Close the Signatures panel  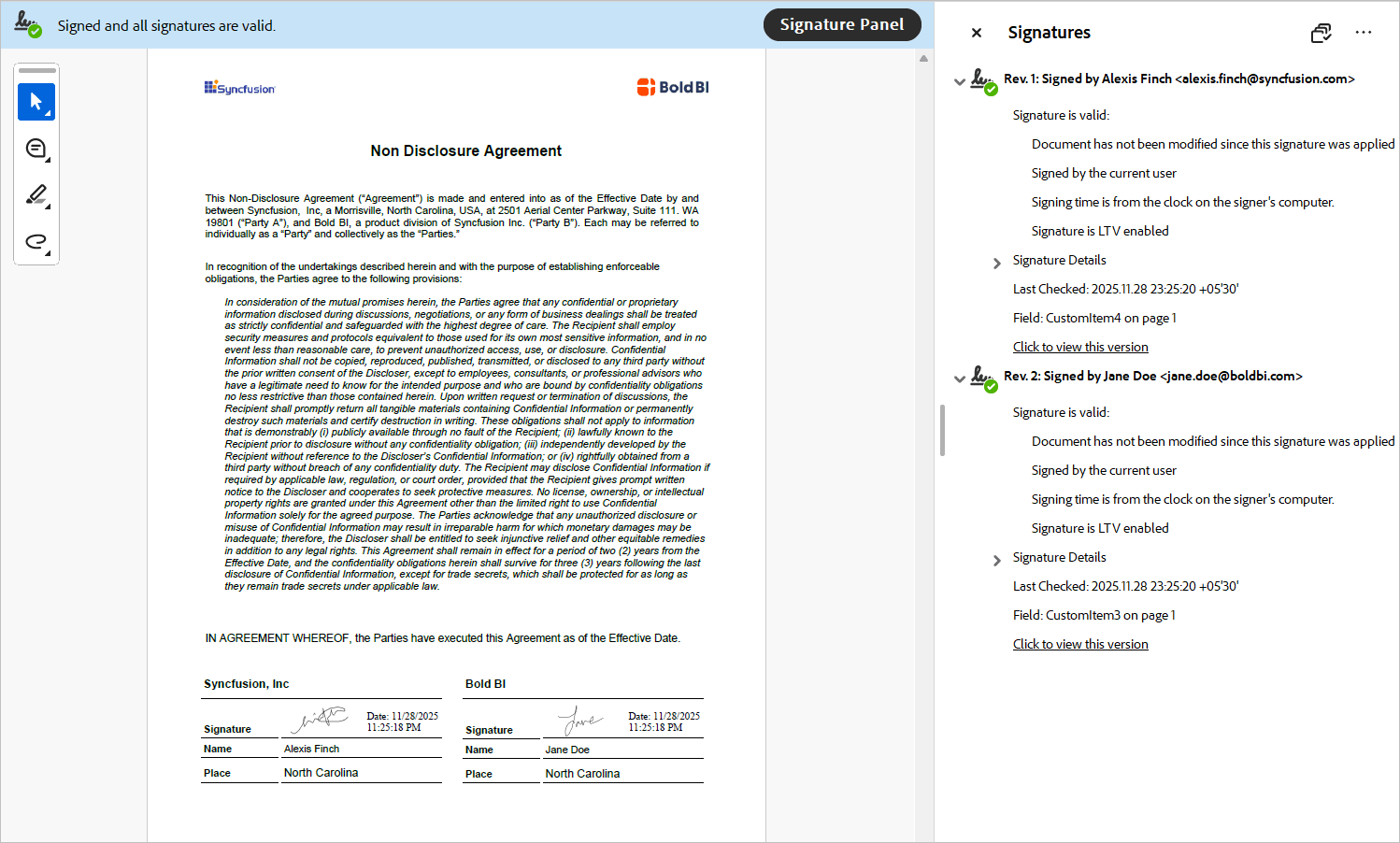click(x=976, y=32)
